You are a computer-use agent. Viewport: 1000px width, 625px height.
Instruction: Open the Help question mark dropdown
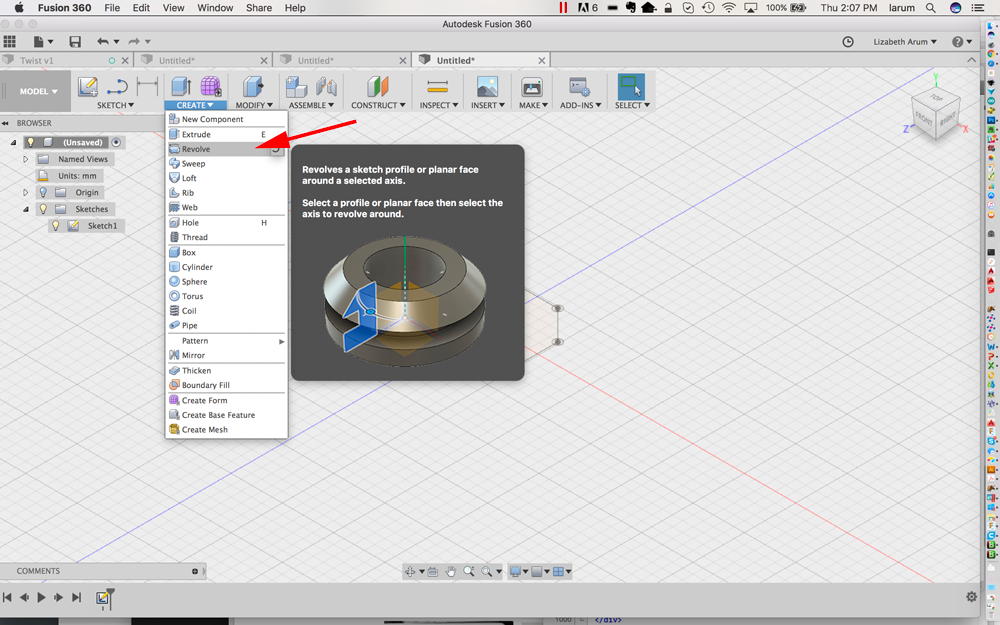click(x=962, y=42)
